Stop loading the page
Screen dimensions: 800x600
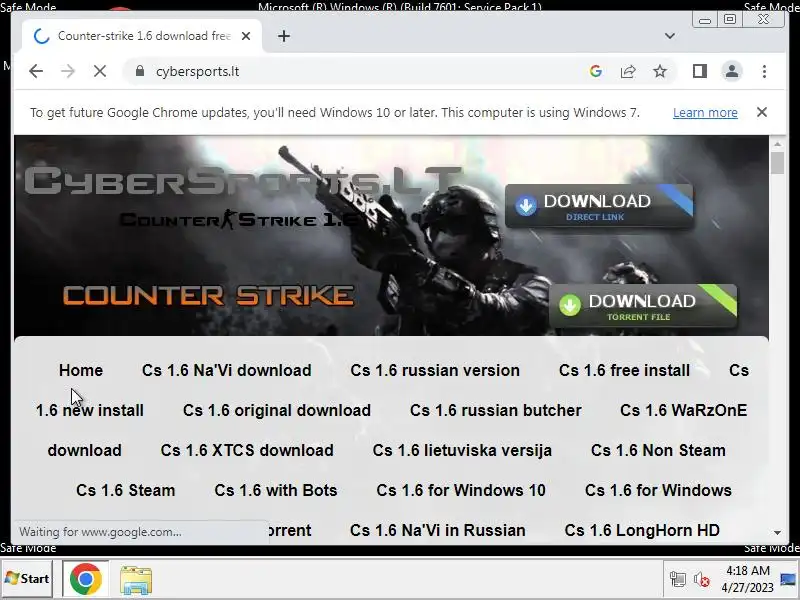click(100, 71)
